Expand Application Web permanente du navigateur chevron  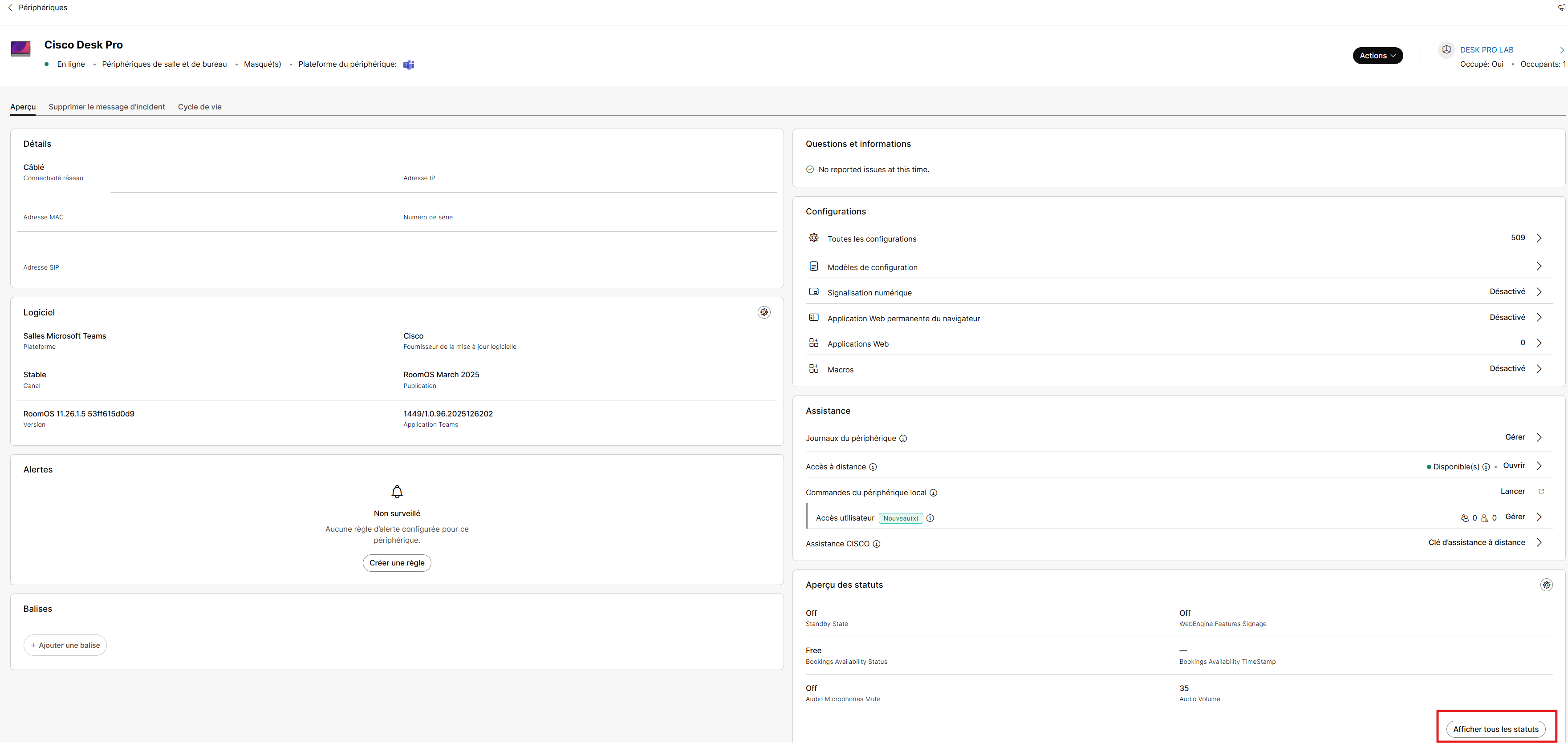coord(1539,318)
